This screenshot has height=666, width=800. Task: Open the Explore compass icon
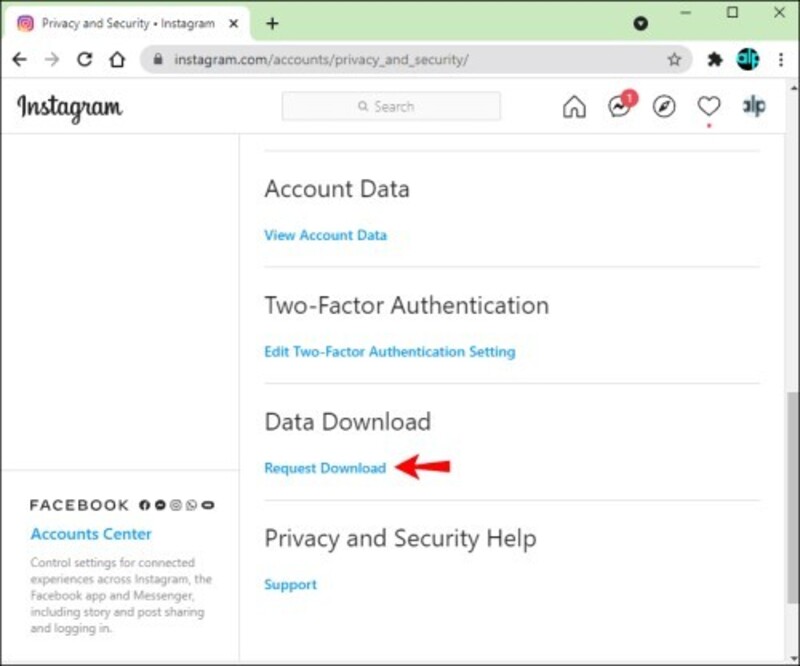(664, 107)
